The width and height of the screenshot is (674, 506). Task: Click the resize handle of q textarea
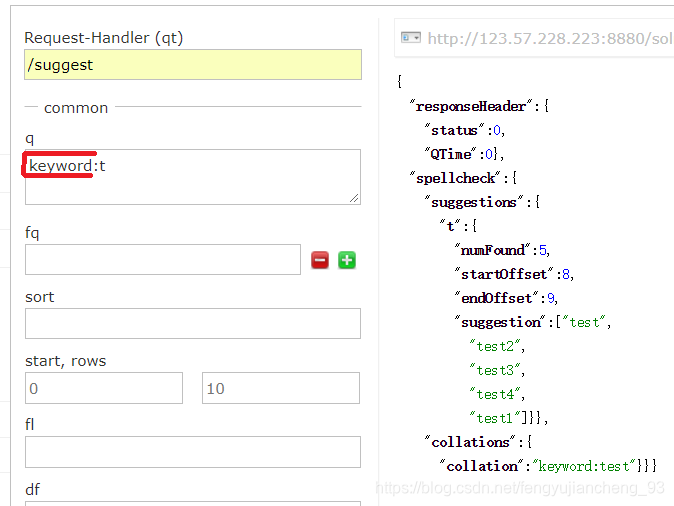(x=354, y=198)
